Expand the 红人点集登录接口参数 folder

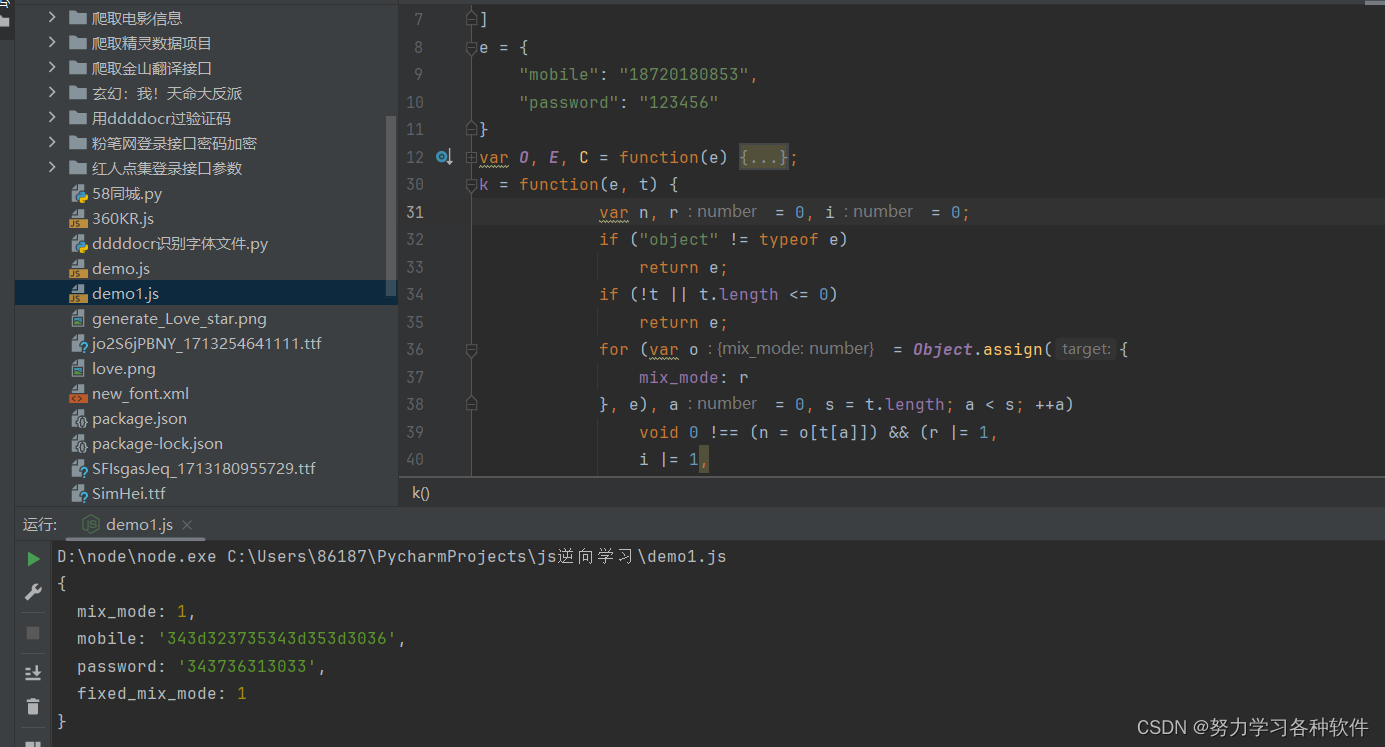point(52,168)
